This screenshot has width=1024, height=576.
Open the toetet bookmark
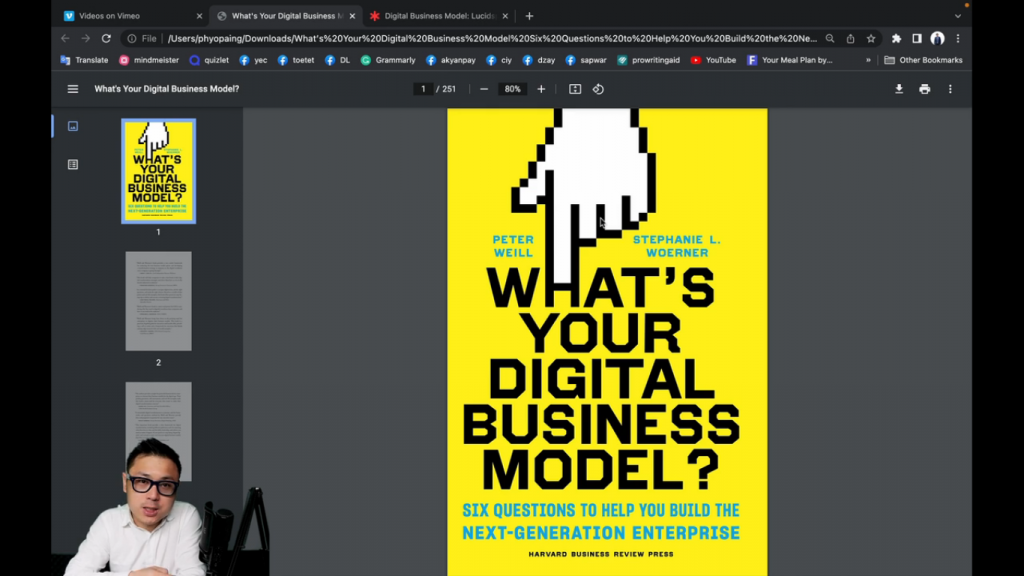pos(296,60)
